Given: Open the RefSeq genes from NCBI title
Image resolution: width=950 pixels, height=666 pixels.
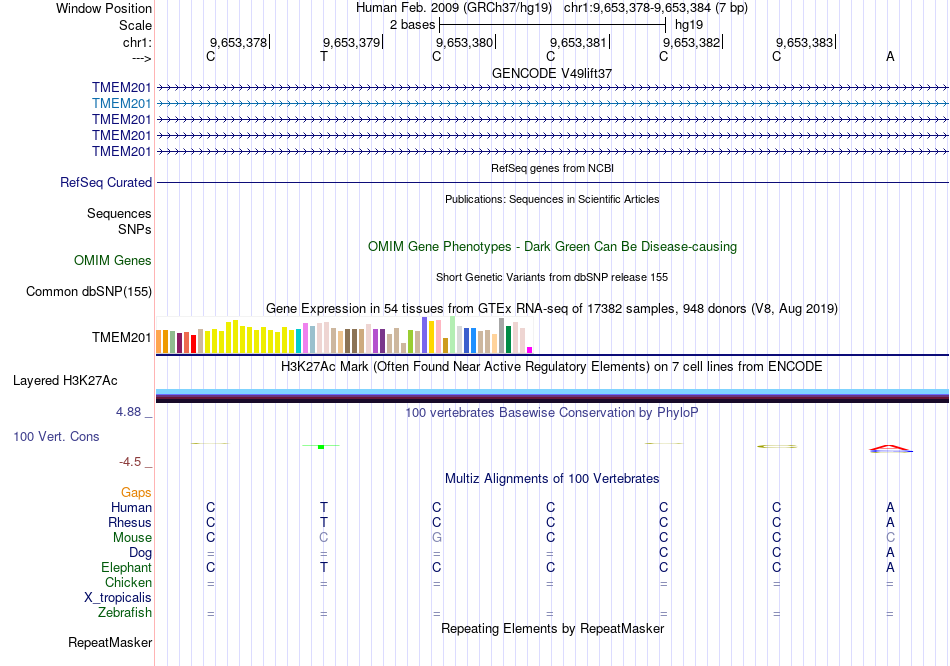Looking at the screenshot, I should pos(552,168).
